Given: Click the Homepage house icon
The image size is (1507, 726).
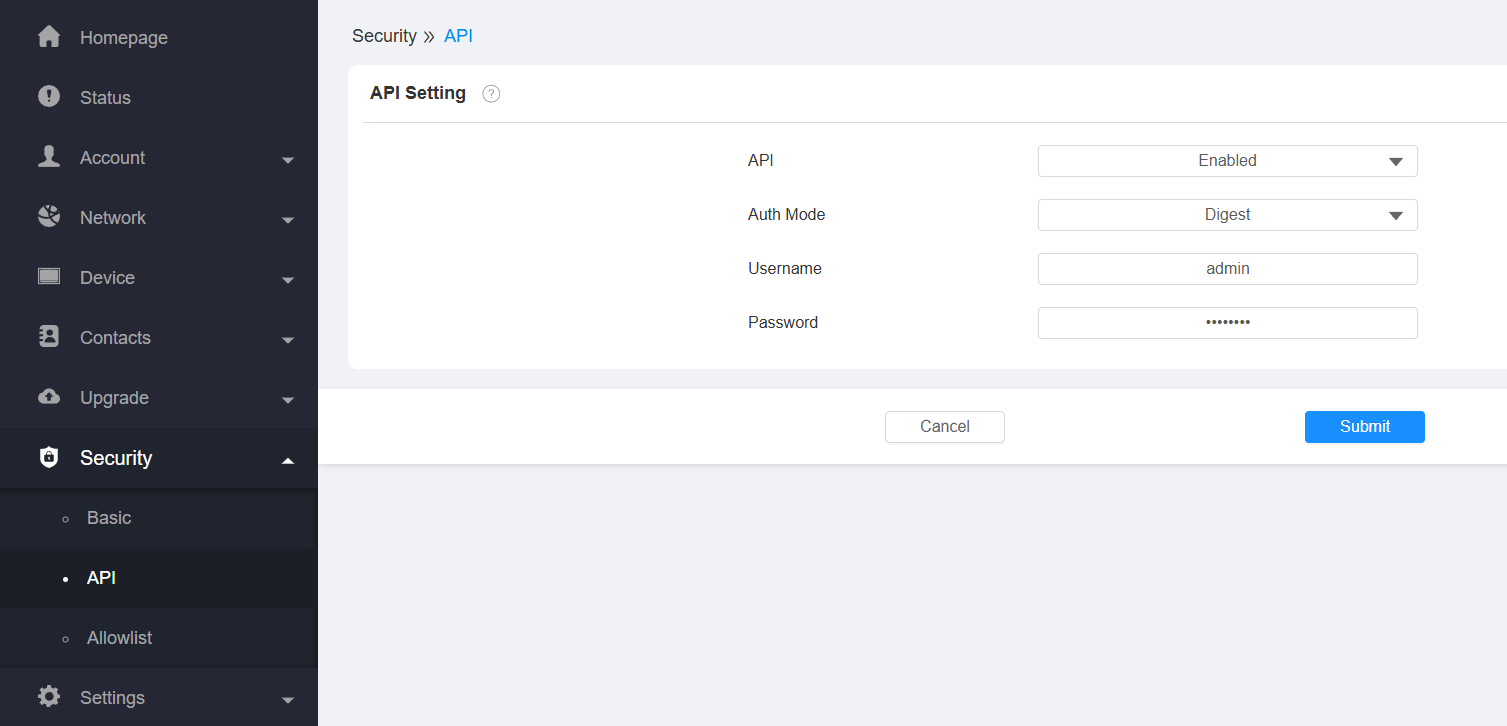Looking at the screenshot, I should pyautogui.click(x=49, y=37).
